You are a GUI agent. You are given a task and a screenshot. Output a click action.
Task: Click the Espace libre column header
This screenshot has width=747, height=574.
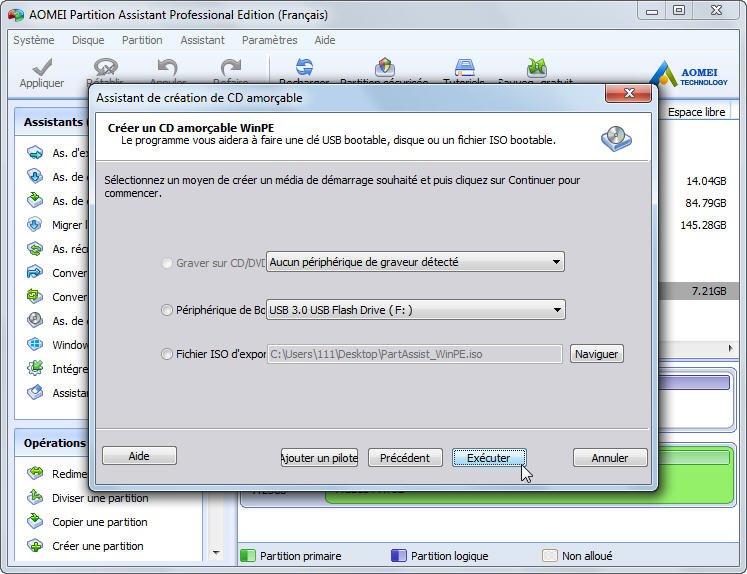click(x=697, y=112)
